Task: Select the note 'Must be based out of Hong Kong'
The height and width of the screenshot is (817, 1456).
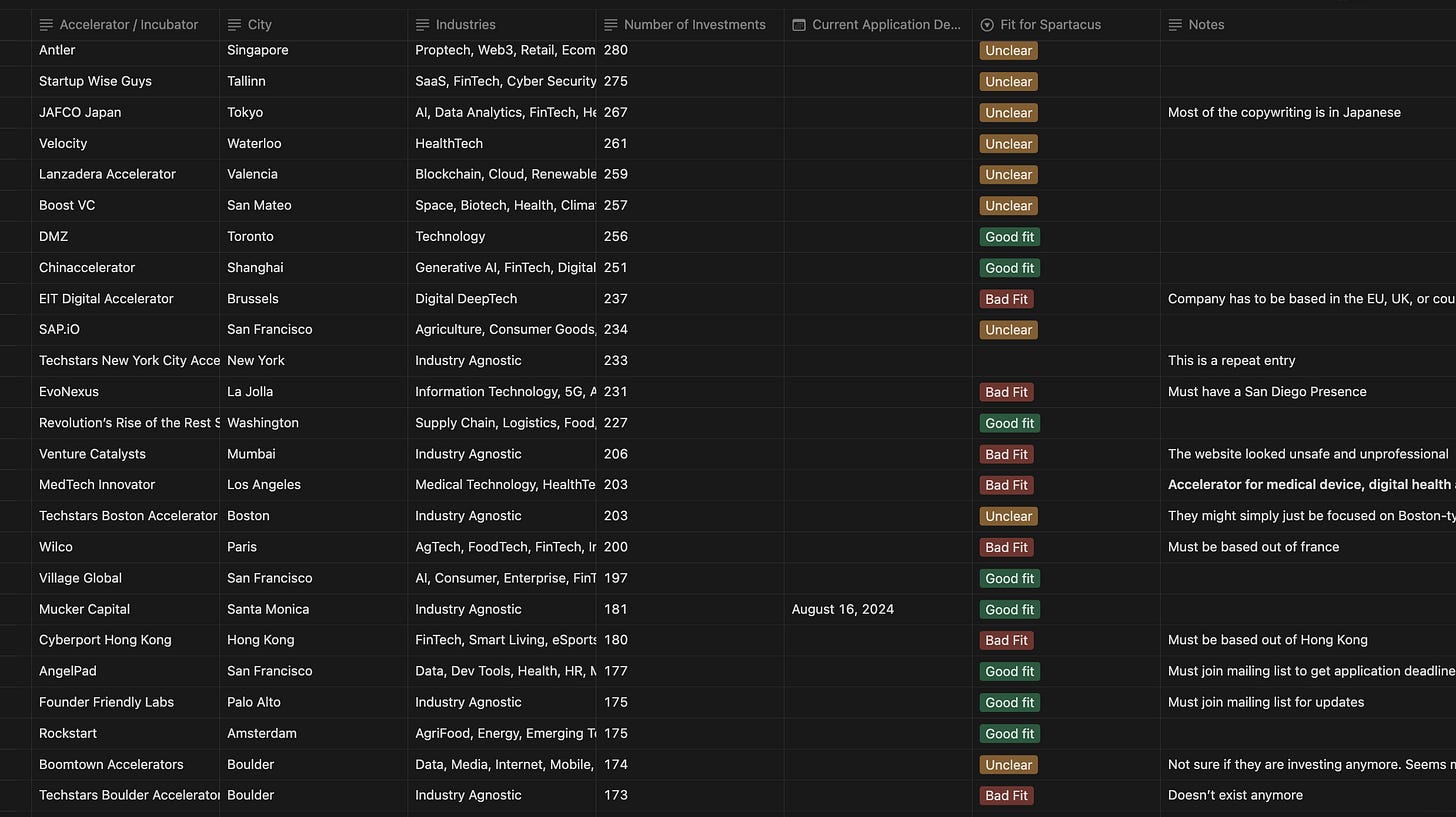Action: pyautogui.click(x=1268, y=640)
